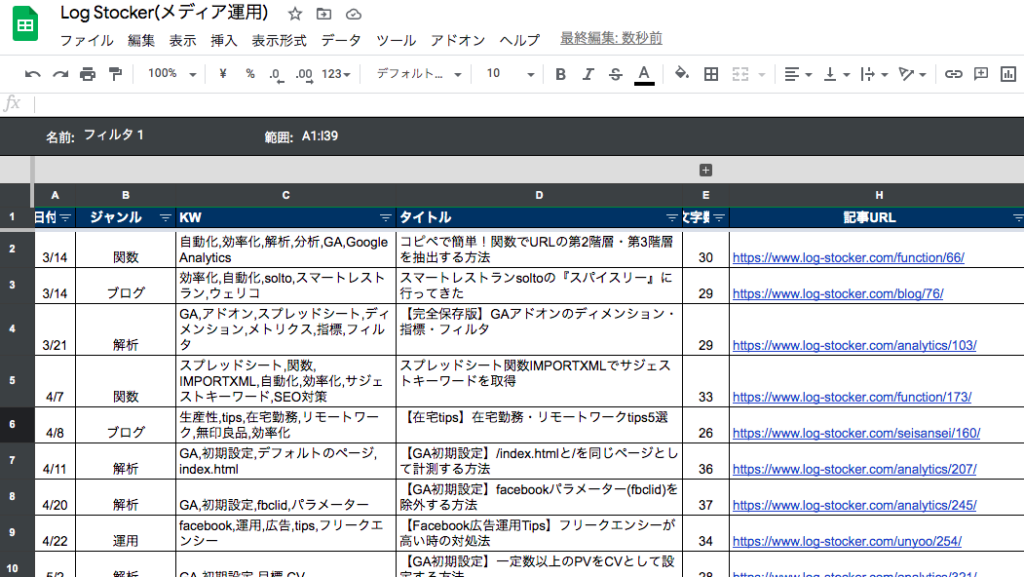1024x577 pixels.
Task: Undo the last action
Action: 31,73
